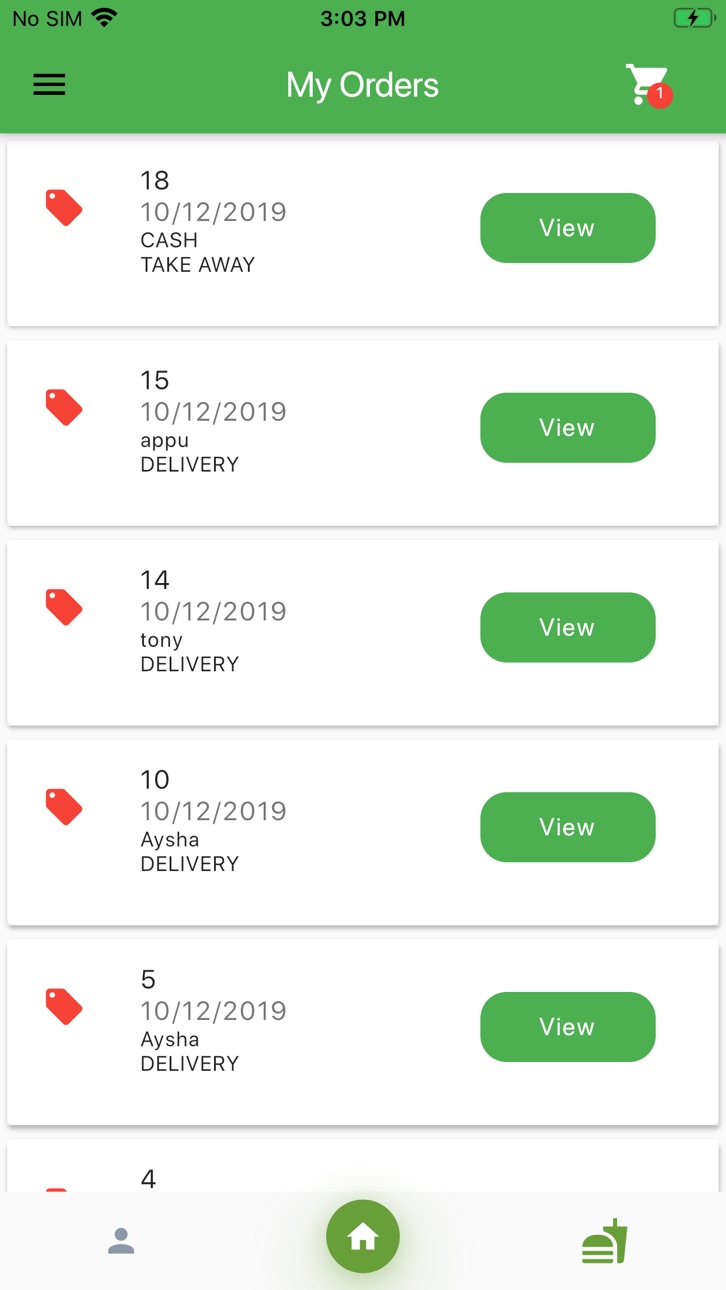The height and width of the screenshot is (1290, 726).
Task: Open the profile tab in bottom bar
Action: coord(121,1241)
